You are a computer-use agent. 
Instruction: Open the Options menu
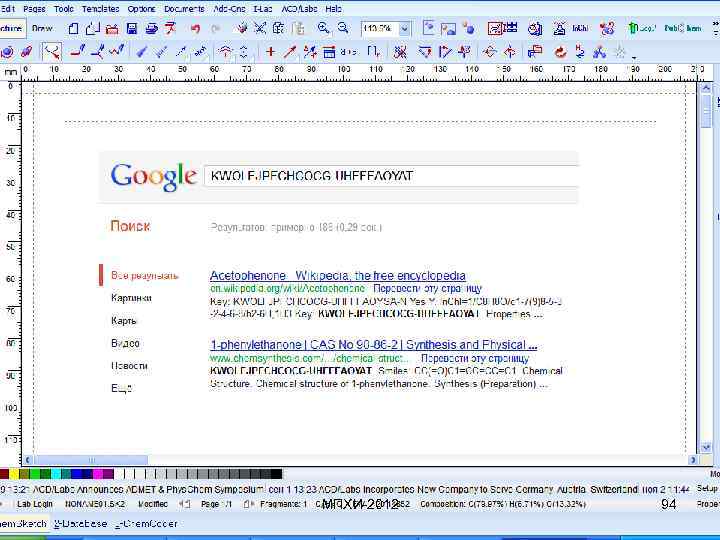click(141, 9)
